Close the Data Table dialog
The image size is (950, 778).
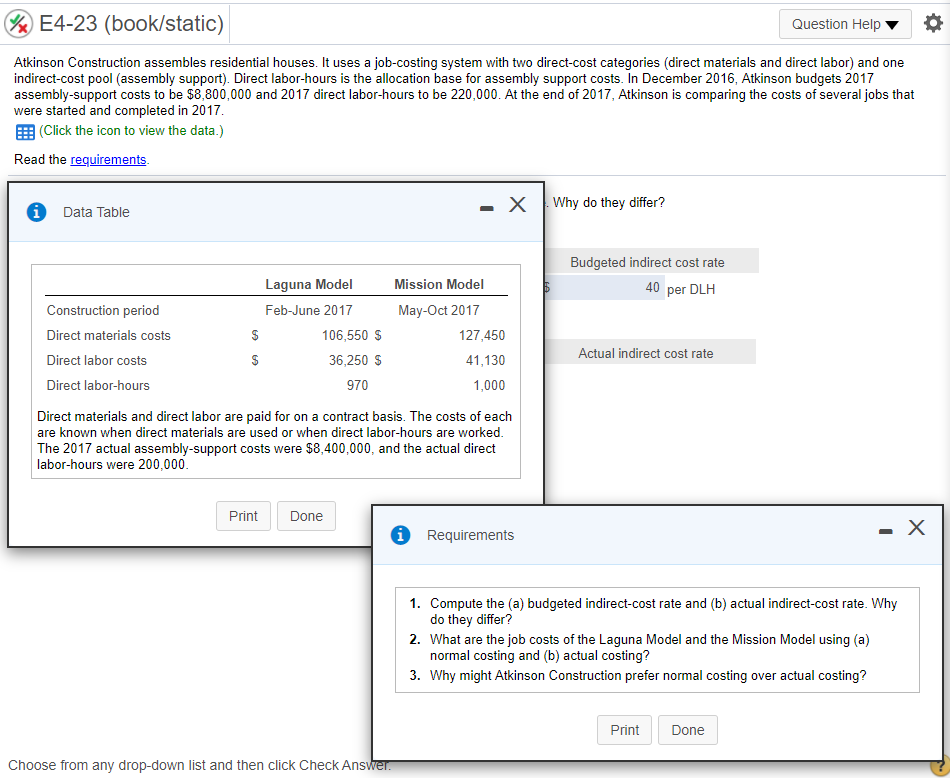pyautogui.click(x=517, y=204)
